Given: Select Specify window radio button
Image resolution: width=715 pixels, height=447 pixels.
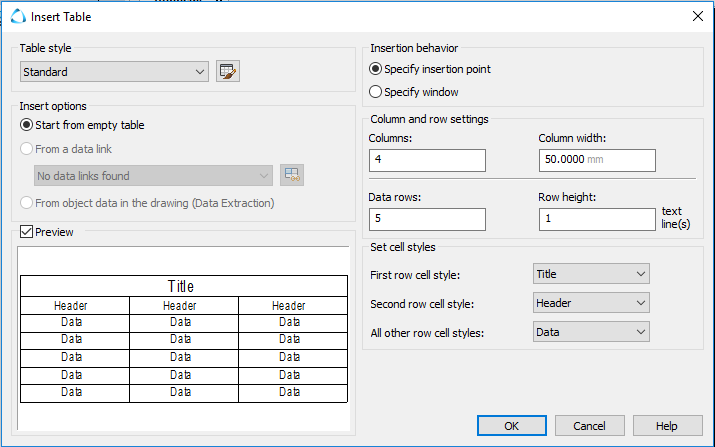Looking at the screenshot, I should pos(376,92).
